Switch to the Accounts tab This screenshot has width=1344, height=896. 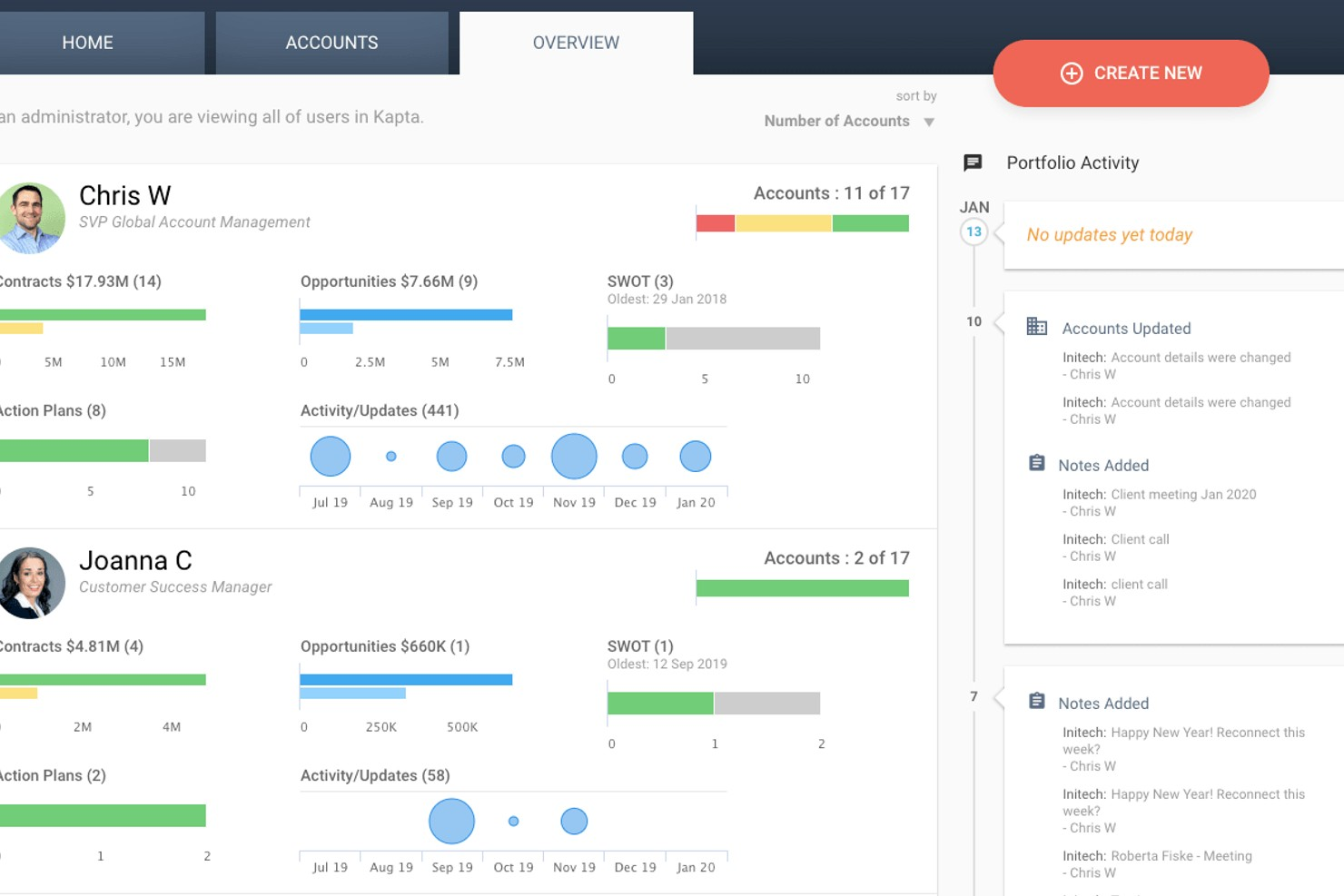pos(331,42)
